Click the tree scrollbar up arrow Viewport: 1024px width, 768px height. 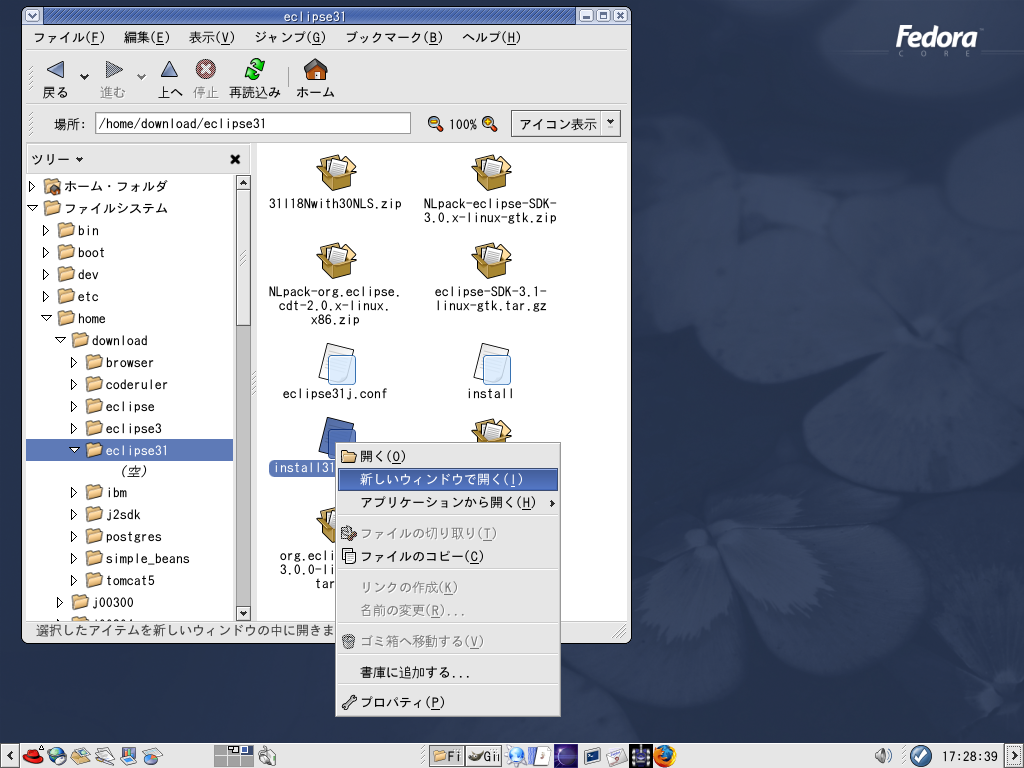click(x=243, y=183)
